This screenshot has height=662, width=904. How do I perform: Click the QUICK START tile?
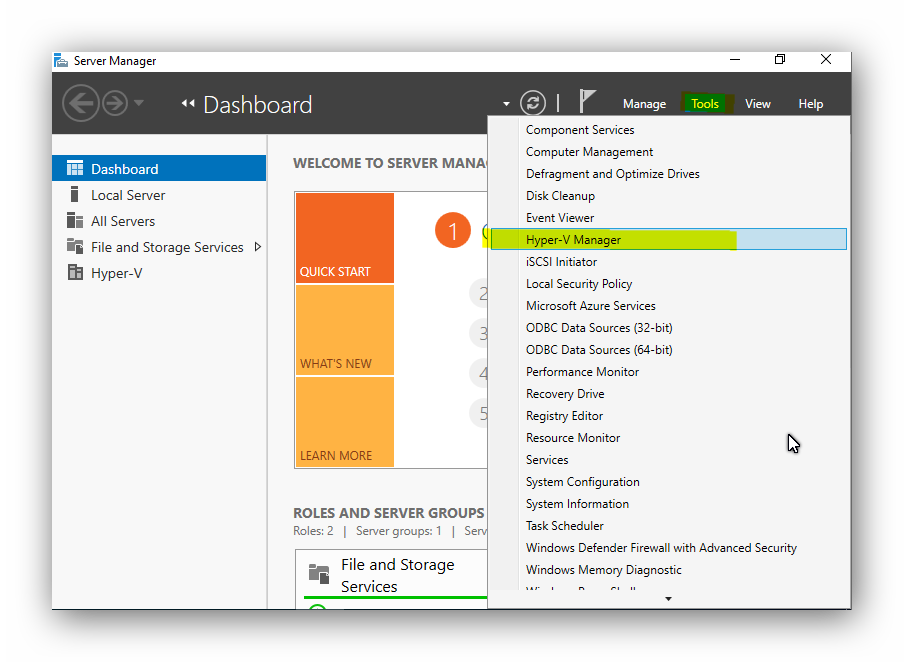[344, 238]
